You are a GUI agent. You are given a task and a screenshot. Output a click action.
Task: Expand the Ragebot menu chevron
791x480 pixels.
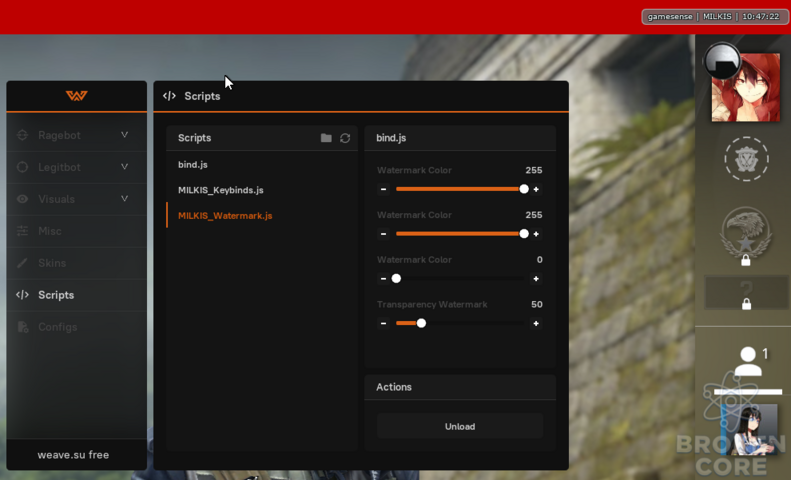(124, 135)
